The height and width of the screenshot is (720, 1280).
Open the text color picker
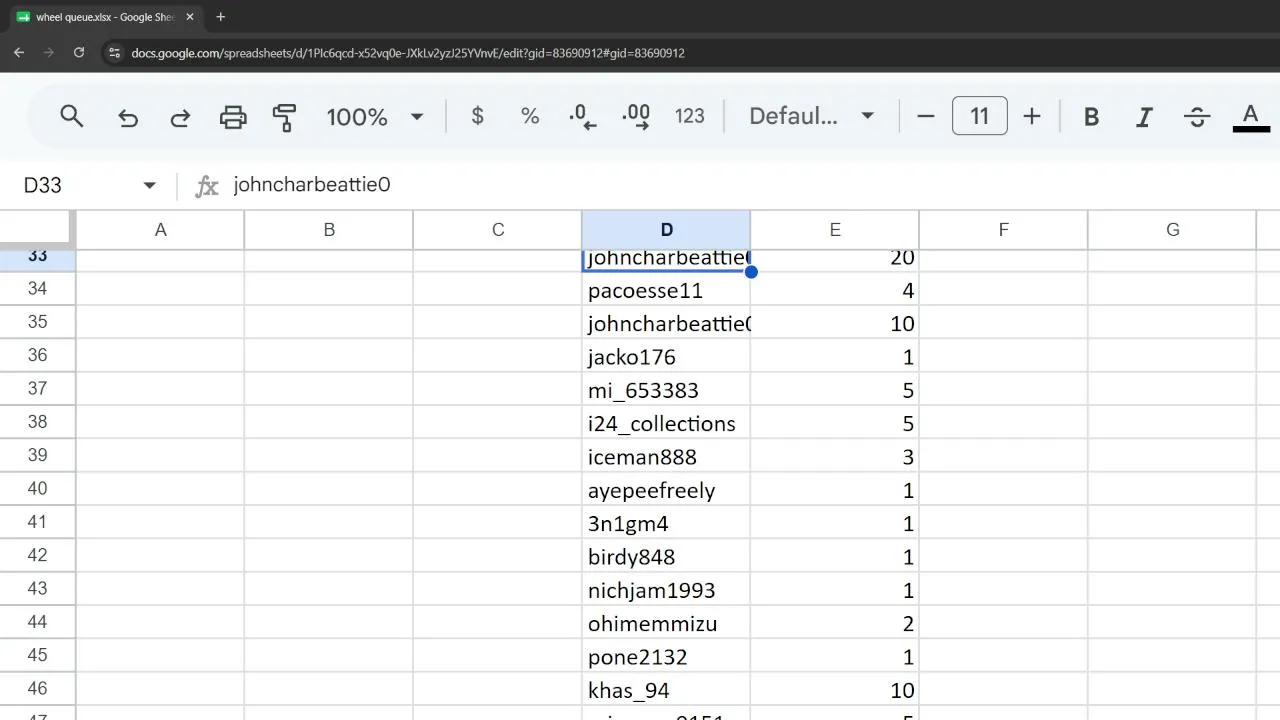click(x=1250, y=117)
